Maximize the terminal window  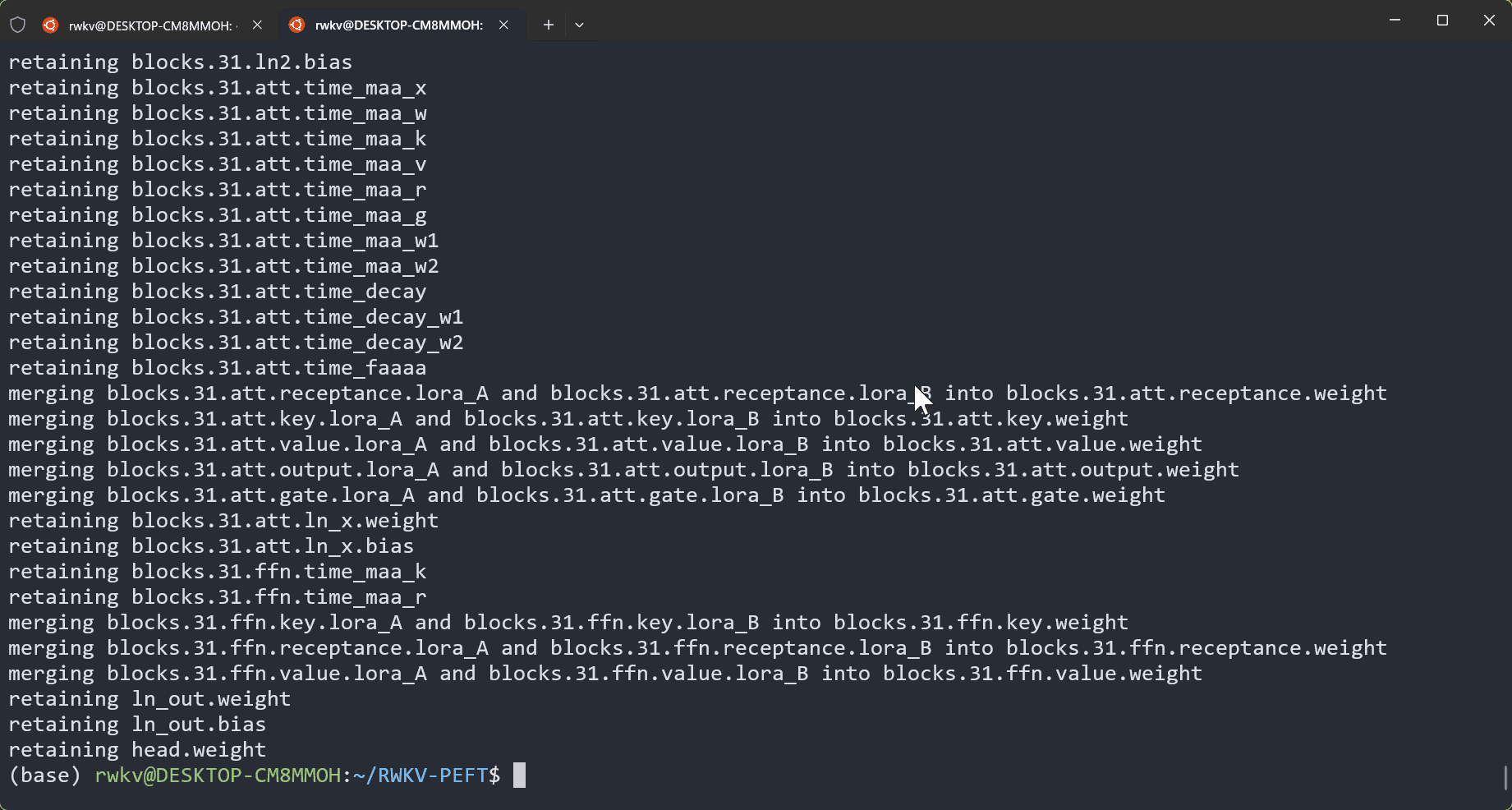coord(1442,21)
